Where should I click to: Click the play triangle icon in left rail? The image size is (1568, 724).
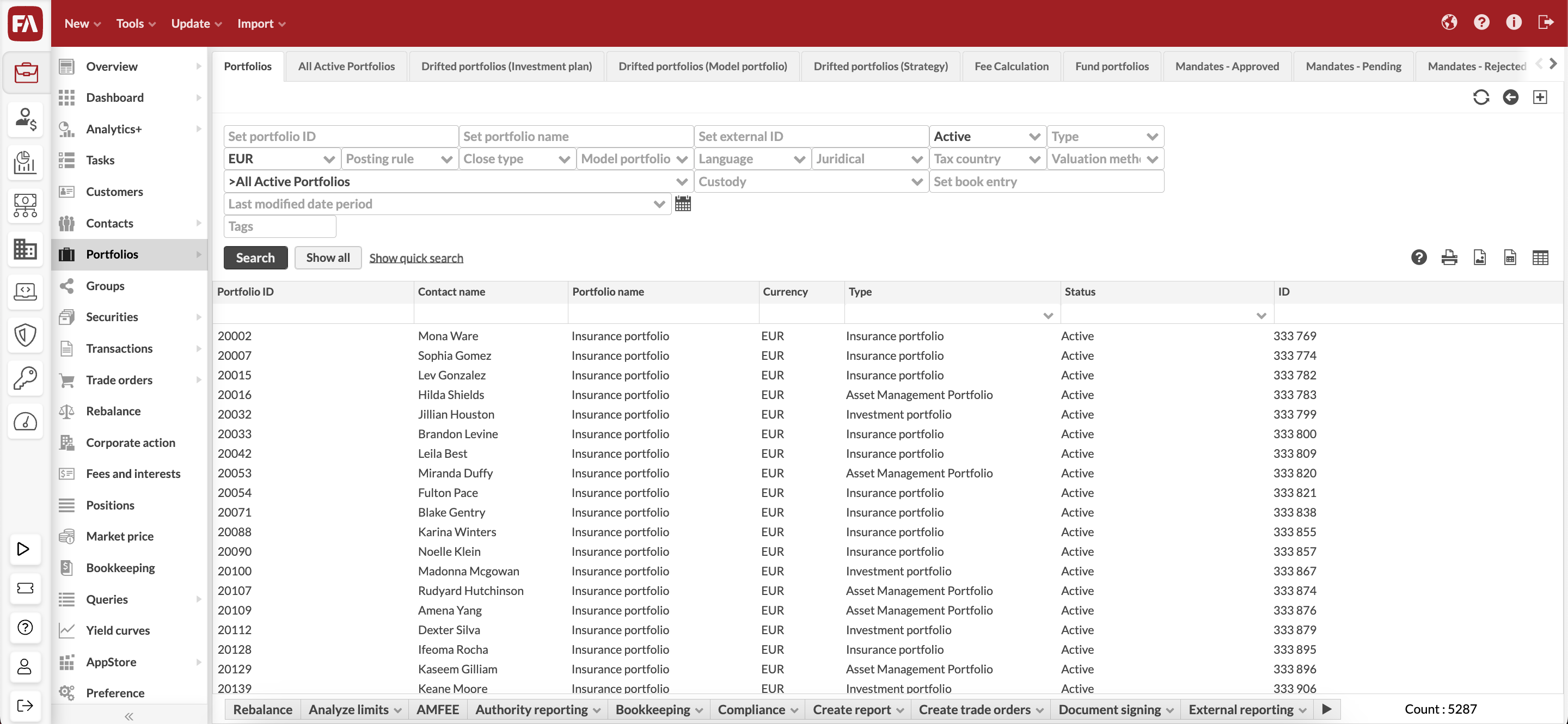click(x=25, y=549)
